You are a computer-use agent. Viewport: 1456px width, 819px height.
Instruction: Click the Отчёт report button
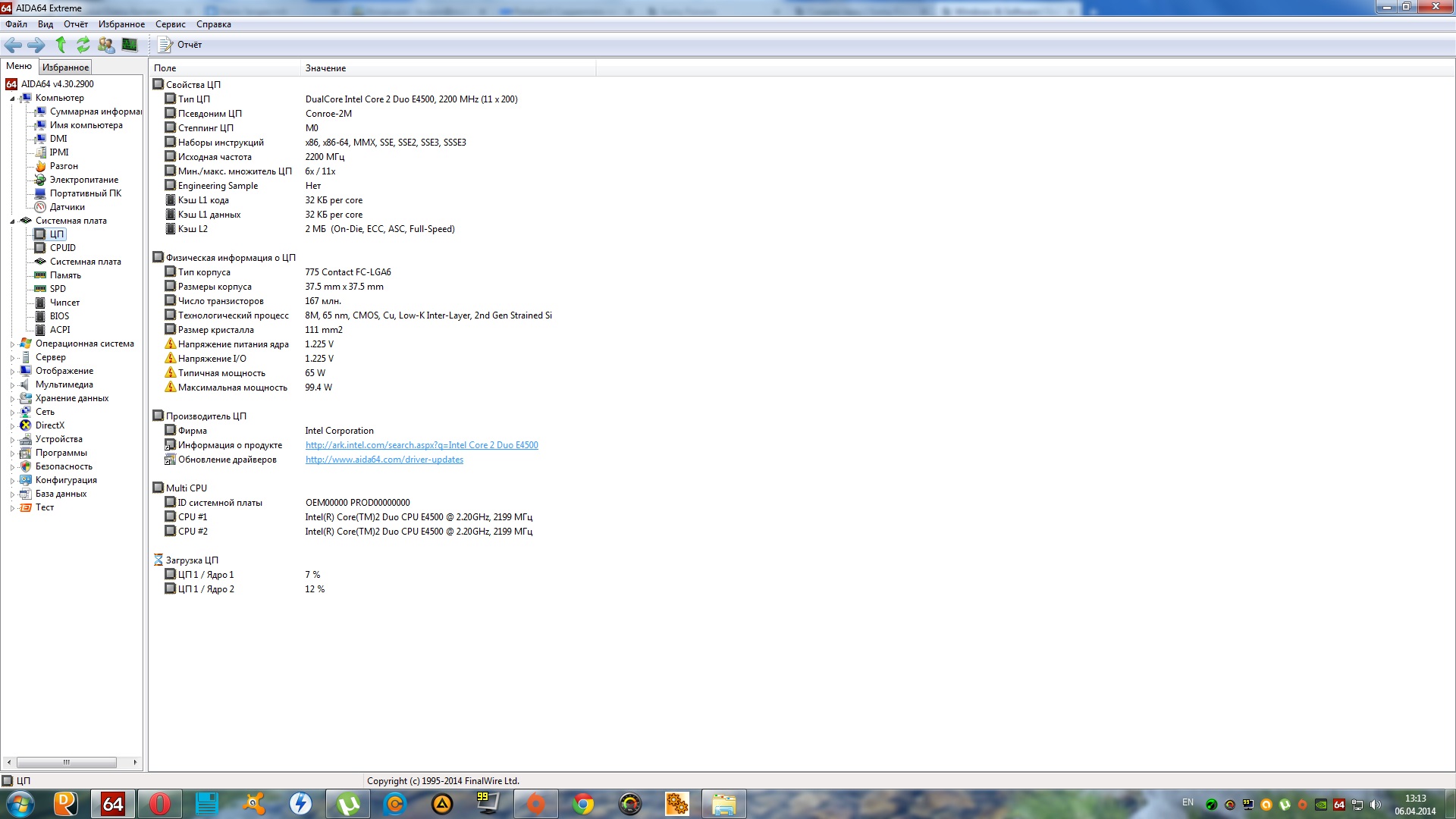tap(180, 45)
